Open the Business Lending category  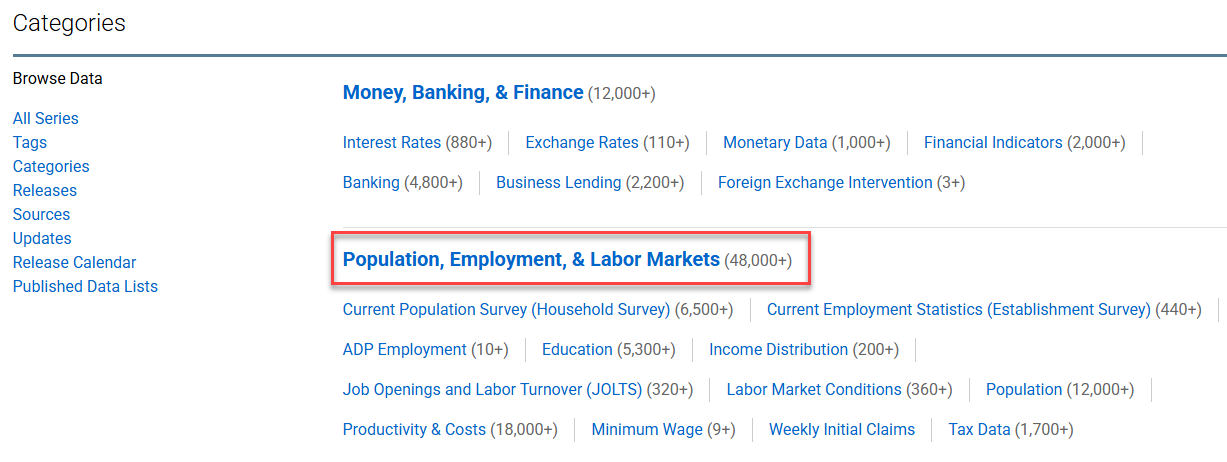[558, 182]
